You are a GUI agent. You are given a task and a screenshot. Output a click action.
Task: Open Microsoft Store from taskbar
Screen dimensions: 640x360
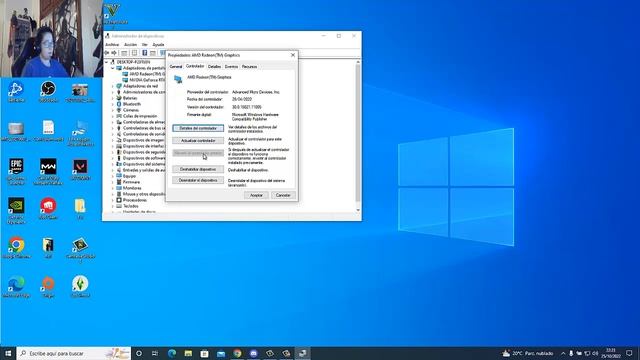(x=204, y=353)
